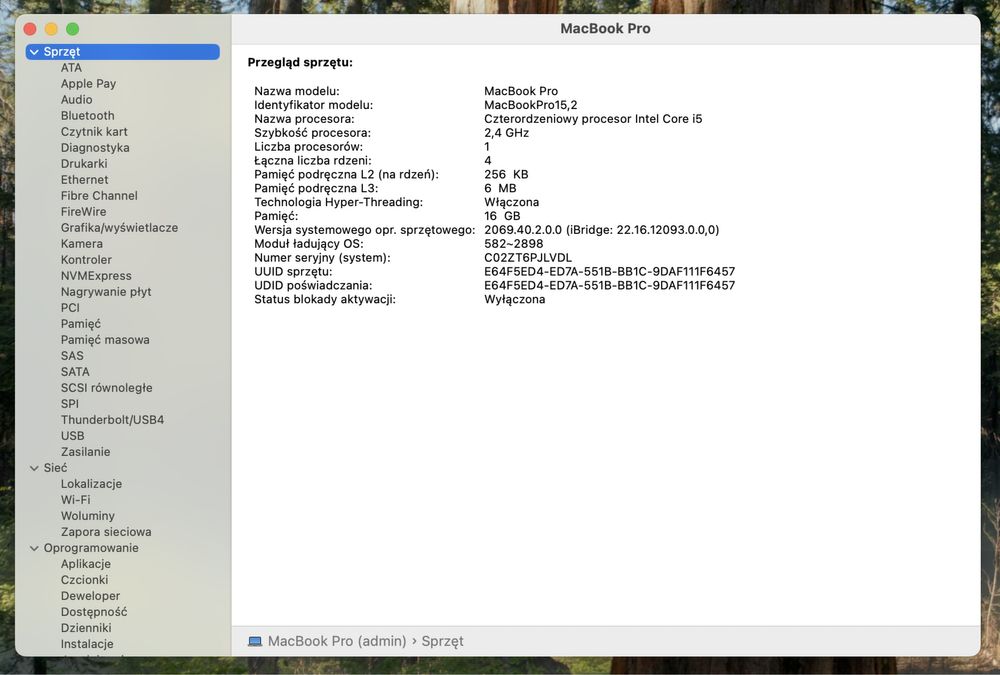Viewport: 1000px width, 675px height.
Task: Select Ethernet in the sidebar
Action: click(84, 179)
